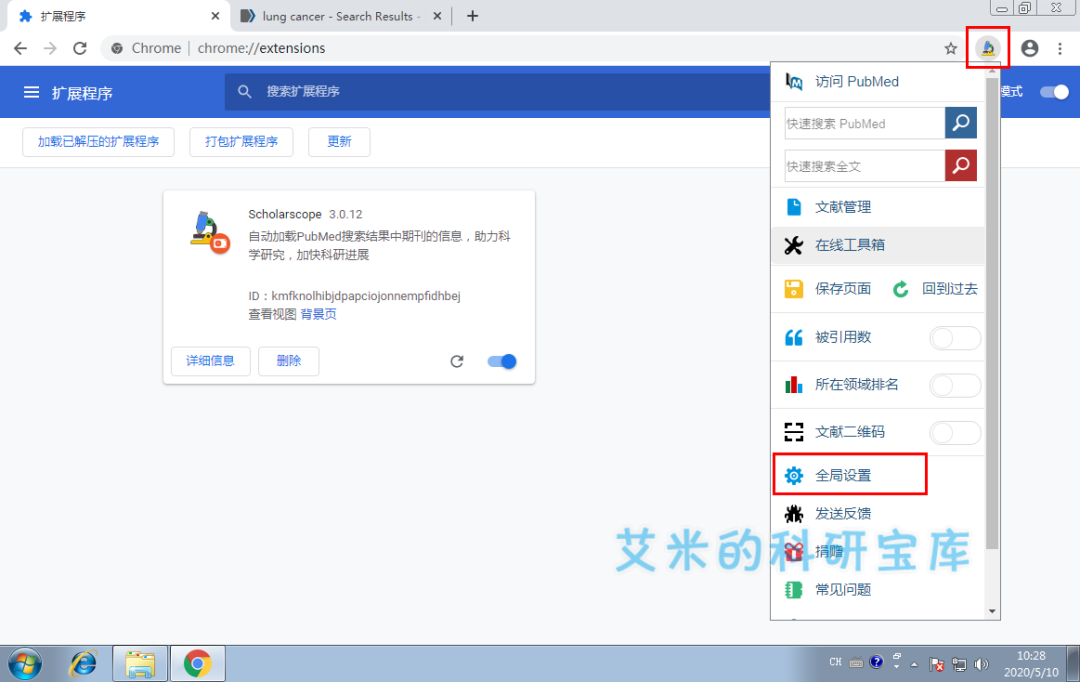Click the 回到过去 refresh icon
This screenshot has height=682, width=1080.
899,287
